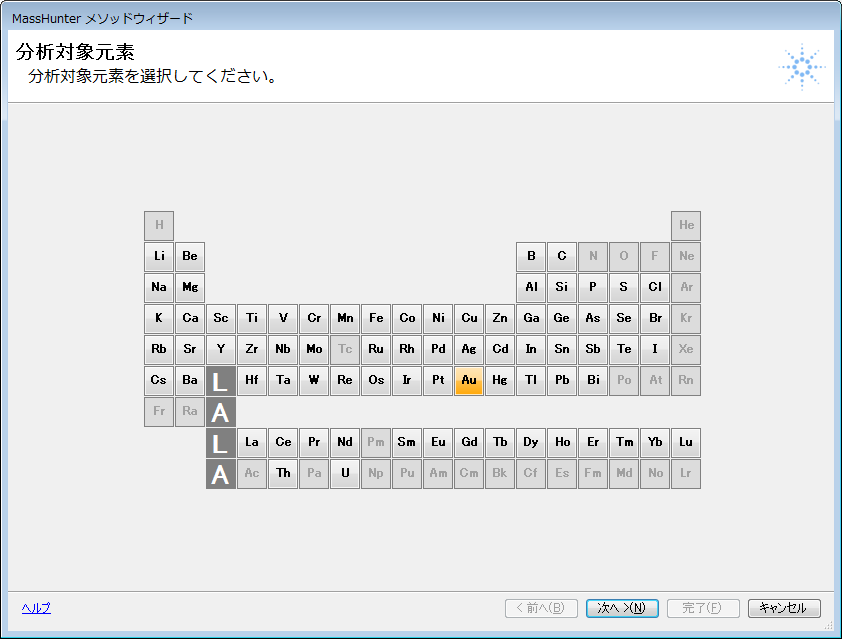
Task: Toggle hafnium (Hf) element
Action: click(252, 381)
